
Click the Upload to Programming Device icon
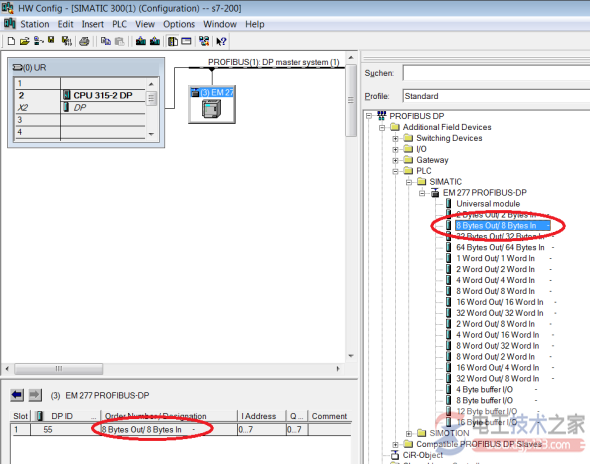click(x=155, y=41)
